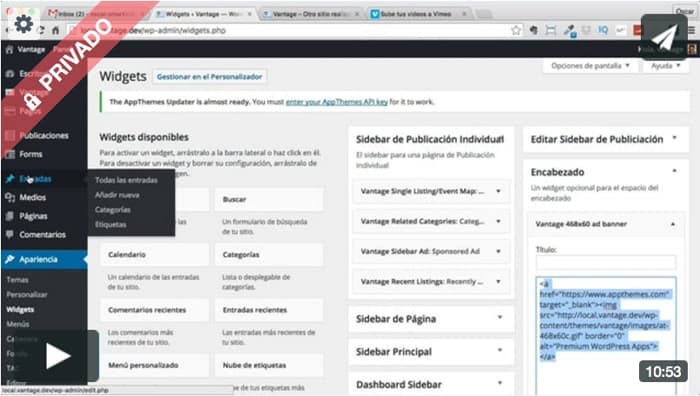The width and height of the screenshot is (700, 396).
Task: Click Gestionar en el Personalizador button
Action: 209,77
